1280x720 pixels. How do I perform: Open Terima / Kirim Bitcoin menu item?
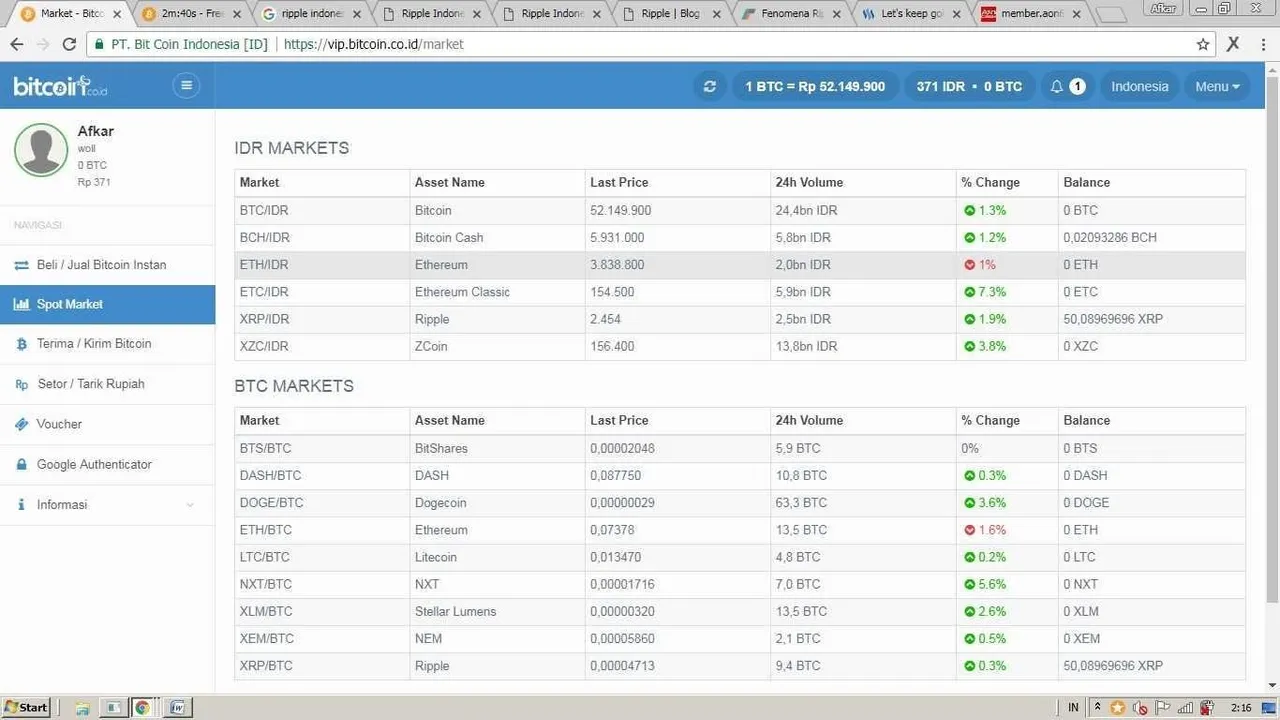107,344
